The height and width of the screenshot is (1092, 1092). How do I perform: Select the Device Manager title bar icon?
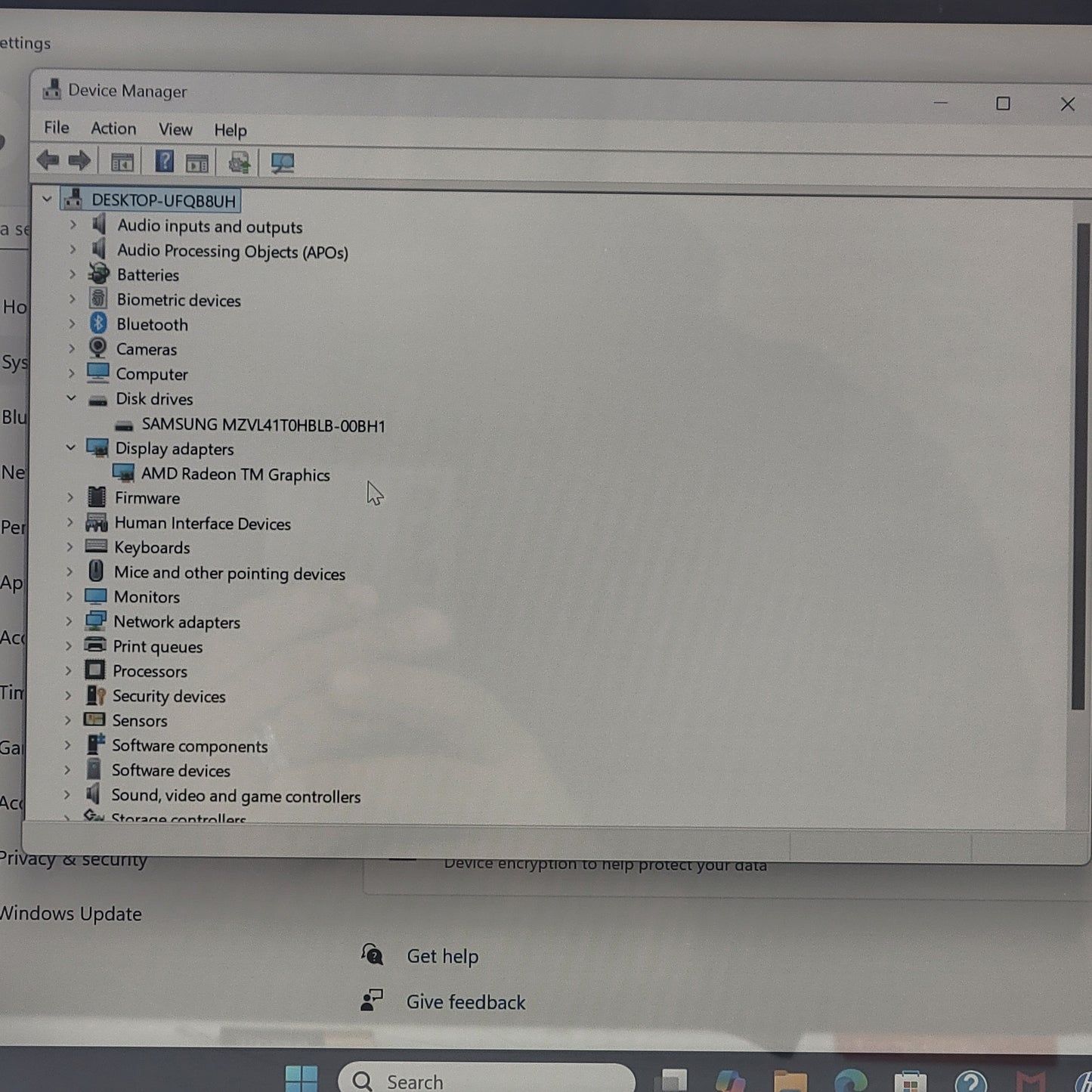point(52,89)
